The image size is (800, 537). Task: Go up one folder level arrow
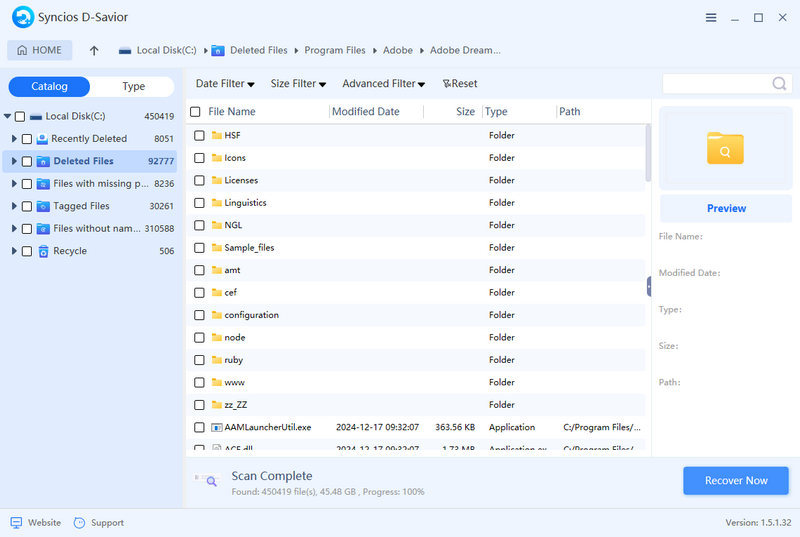94,50
